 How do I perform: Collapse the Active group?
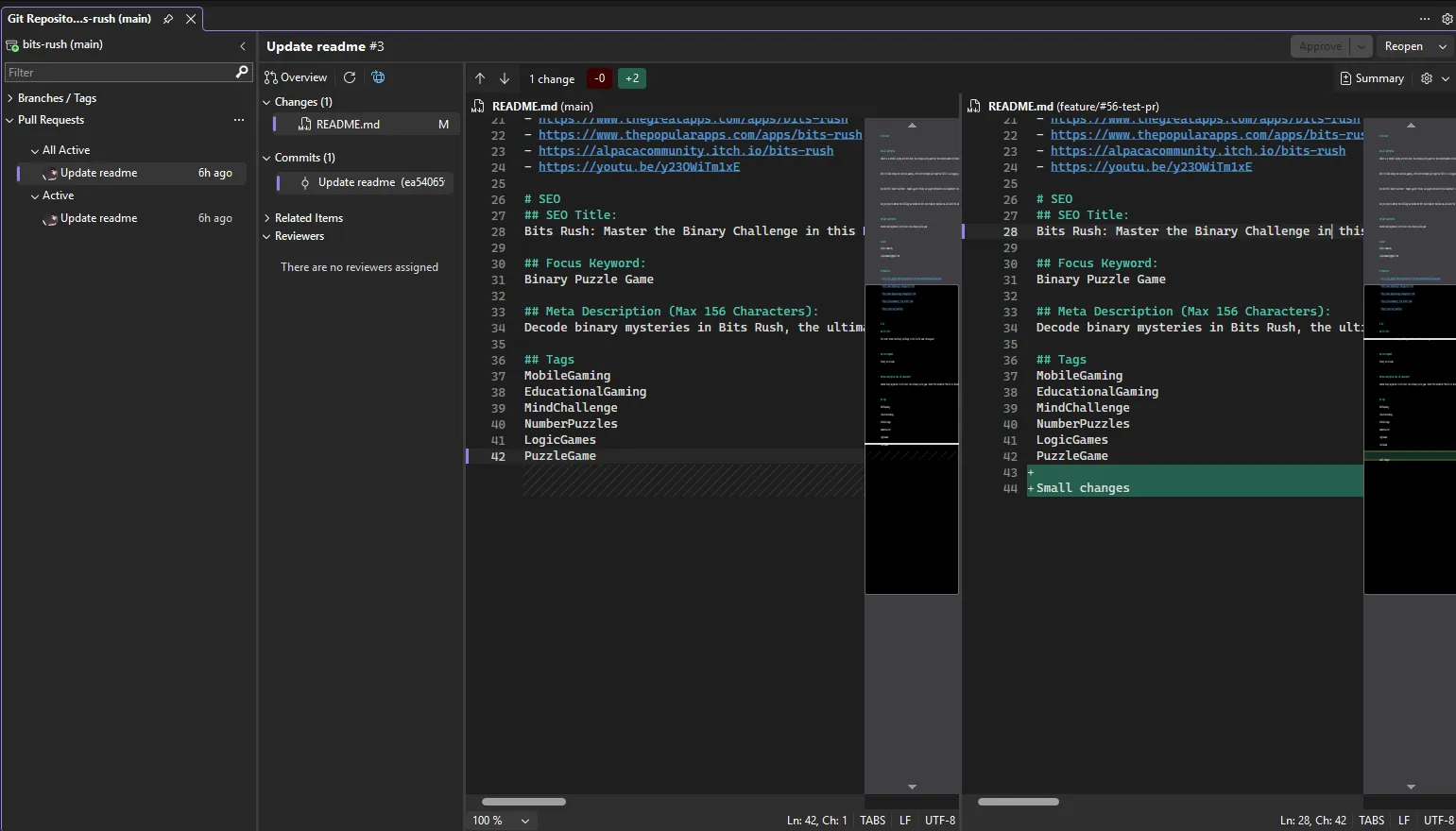click(35, 195)
